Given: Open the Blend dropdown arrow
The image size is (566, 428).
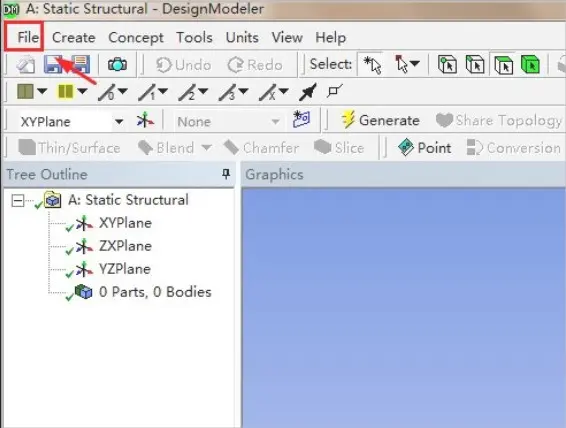Looking at the screenshot, I should click(x=206, y=148).
